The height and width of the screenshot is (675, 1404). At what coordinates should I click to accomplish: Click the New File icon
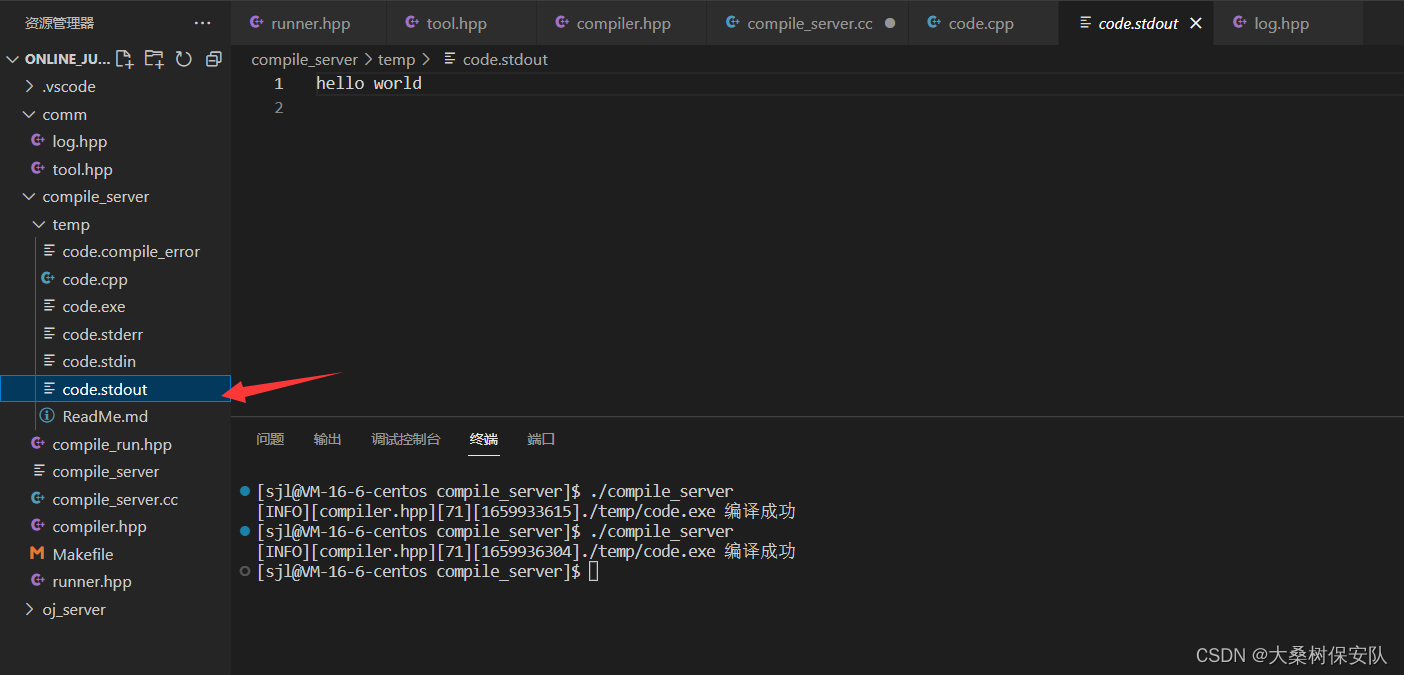[124, 59]
